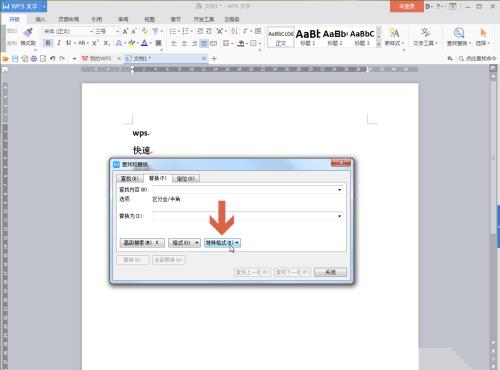Viewport: 500px width, 370px height.
Task: Click the superscript X² icon
Action: pos(95,43)
